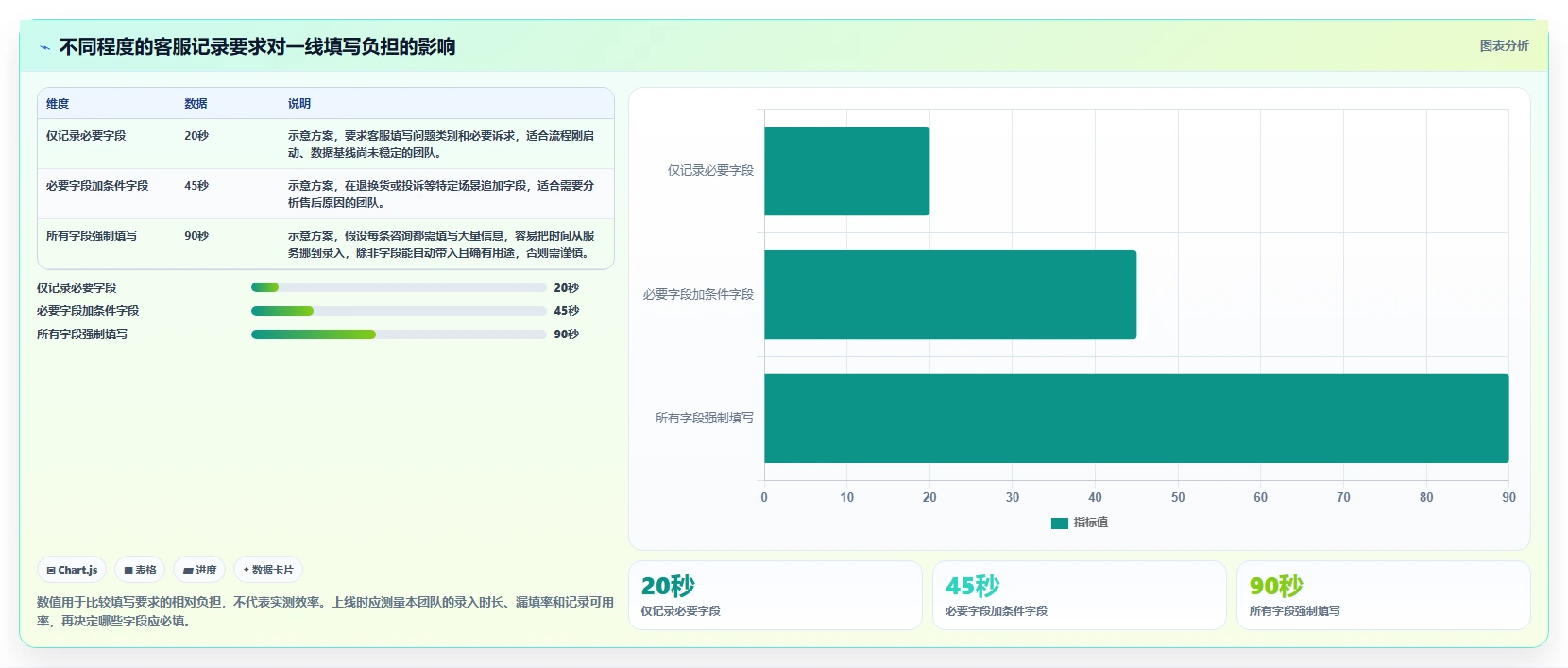Click the 所有字段强制填写 progress bar
Viewport: 1568px width, 668px height.
(399, 334)
